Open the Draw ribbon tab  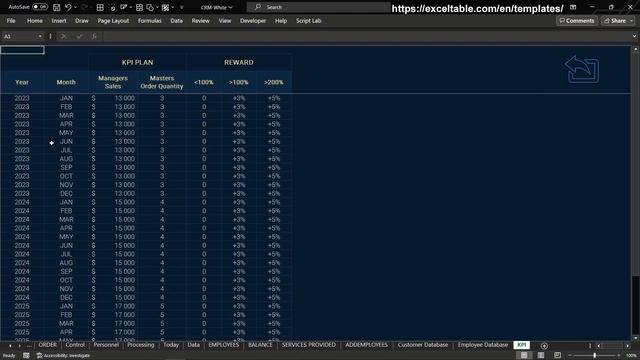pos(82,21)
